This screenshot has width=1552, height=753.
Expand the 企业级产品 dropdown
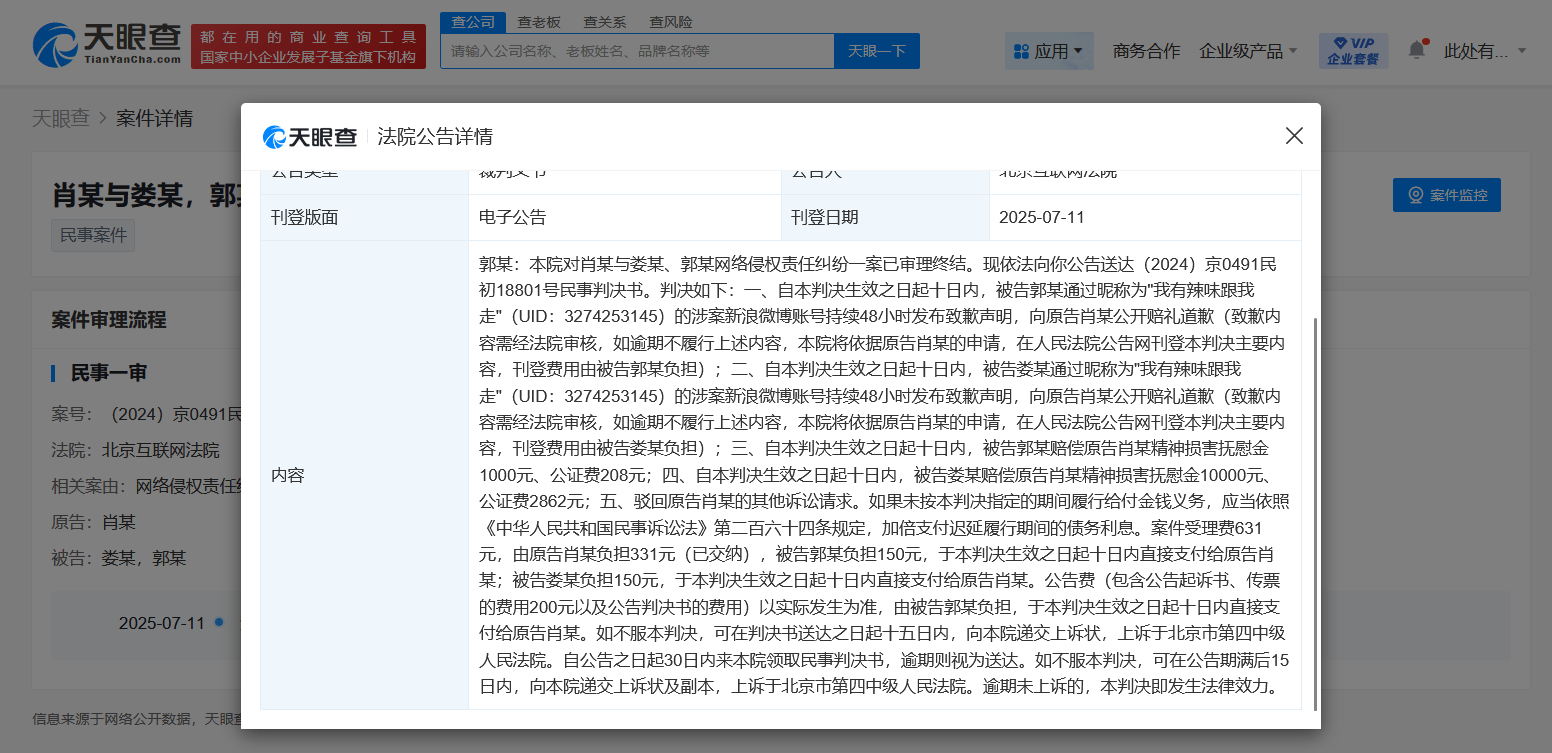coord(1248,51)
